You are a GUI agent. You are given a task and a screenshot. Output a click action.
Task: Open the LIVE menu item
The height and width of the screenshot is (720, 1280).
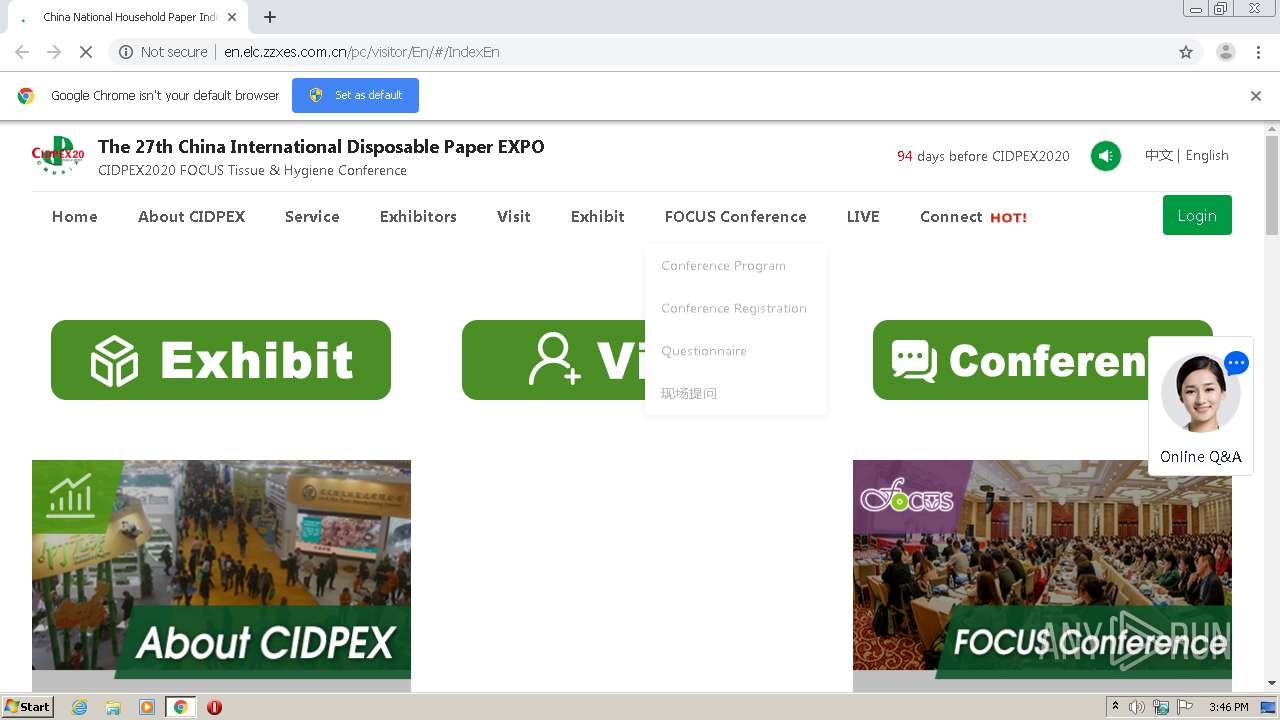(863, 216)
